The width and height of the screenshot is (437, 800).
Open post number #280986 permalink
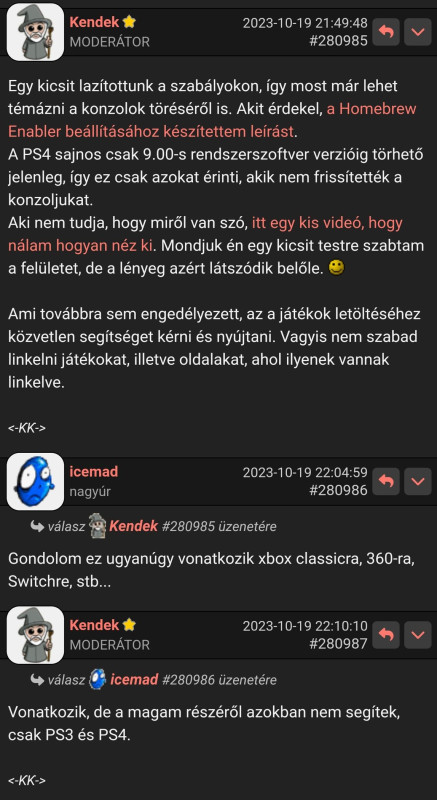click(338, 490)
